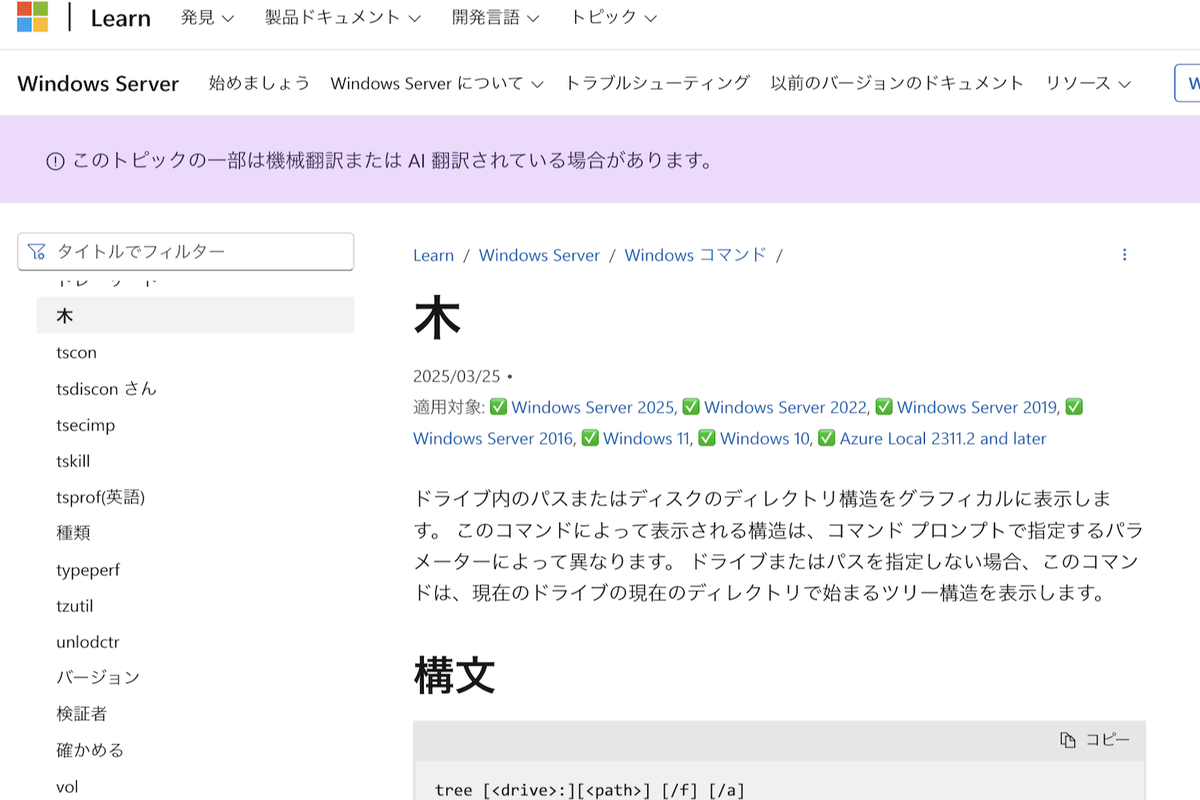This screenshot has width=1200, height=800.
Task: Open the more actions kebab menu
Action: (1124, 254)
